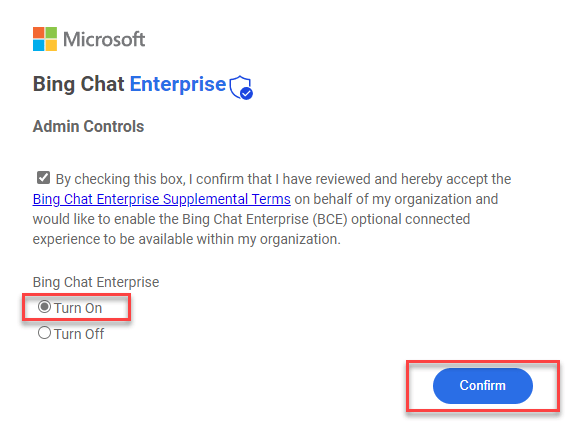Click the Confirm button
Viewport: 576px width, 440px height.
click(x=483, y=386)
